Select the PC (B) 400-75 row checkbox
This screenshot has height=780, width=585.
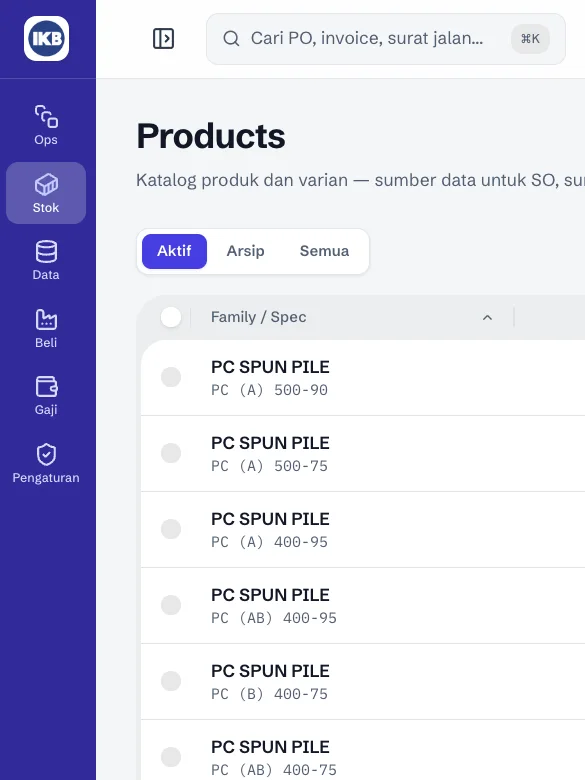pos(171,681)
